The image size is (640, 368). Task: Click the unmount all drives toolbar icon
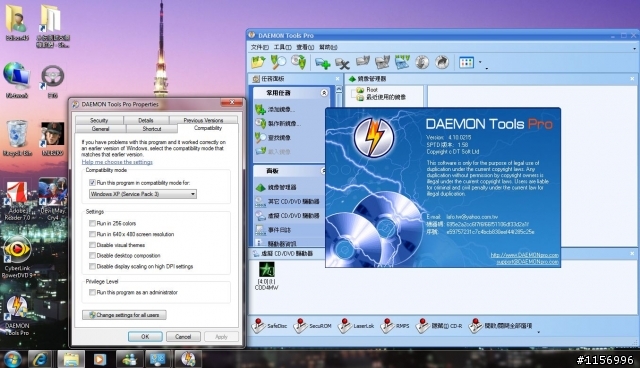[x=402, y=62]
